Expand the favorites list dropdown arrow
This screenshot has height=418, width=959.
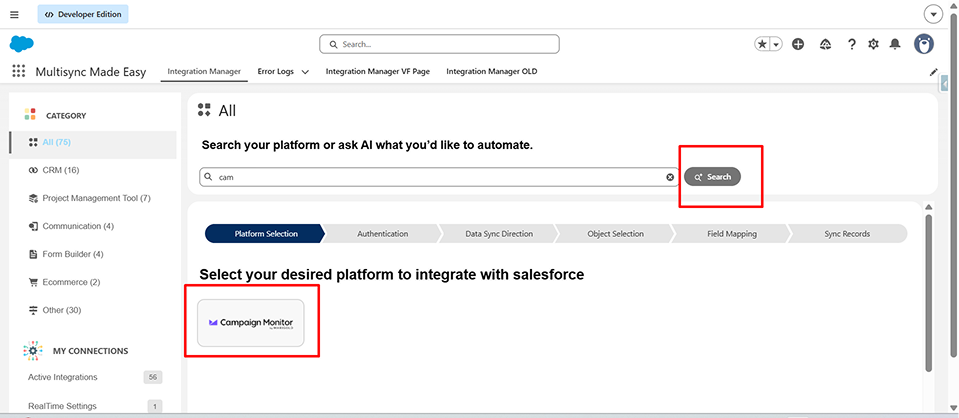click(776, 44)
